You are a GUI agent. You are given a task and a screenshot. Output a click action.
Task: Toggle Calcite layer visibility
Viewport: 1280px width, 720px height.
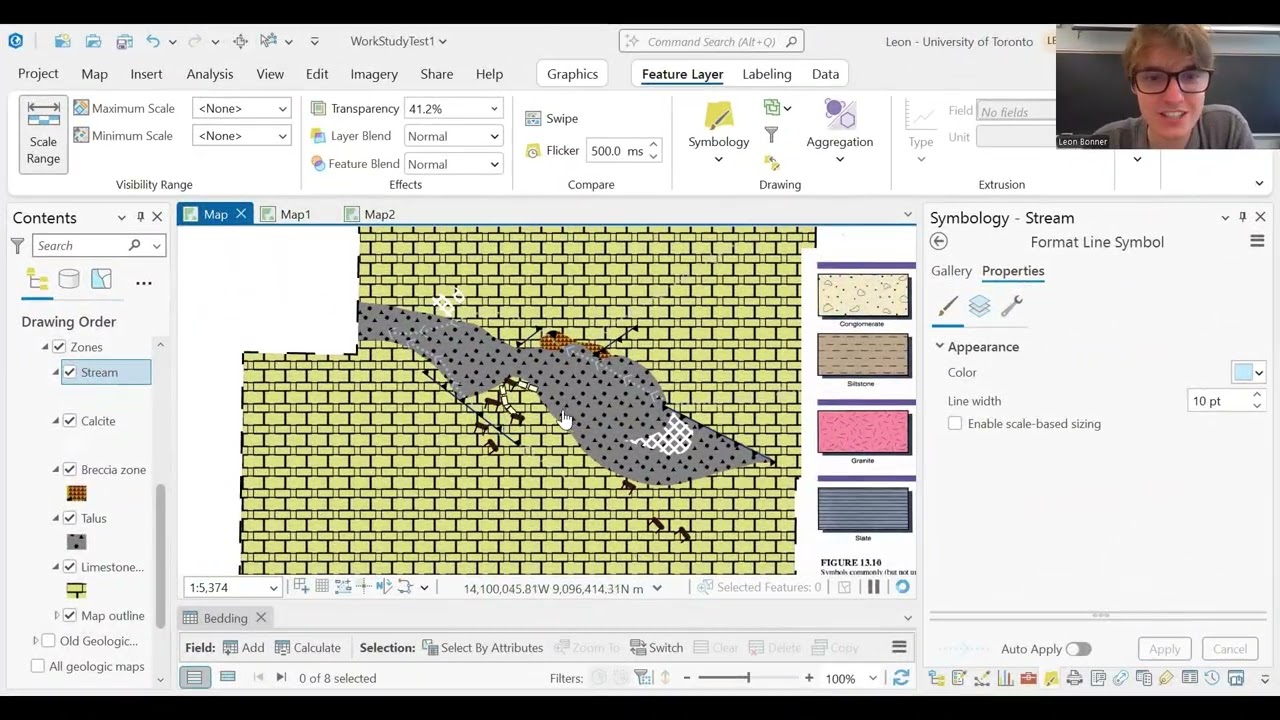(x=70, y=421)
